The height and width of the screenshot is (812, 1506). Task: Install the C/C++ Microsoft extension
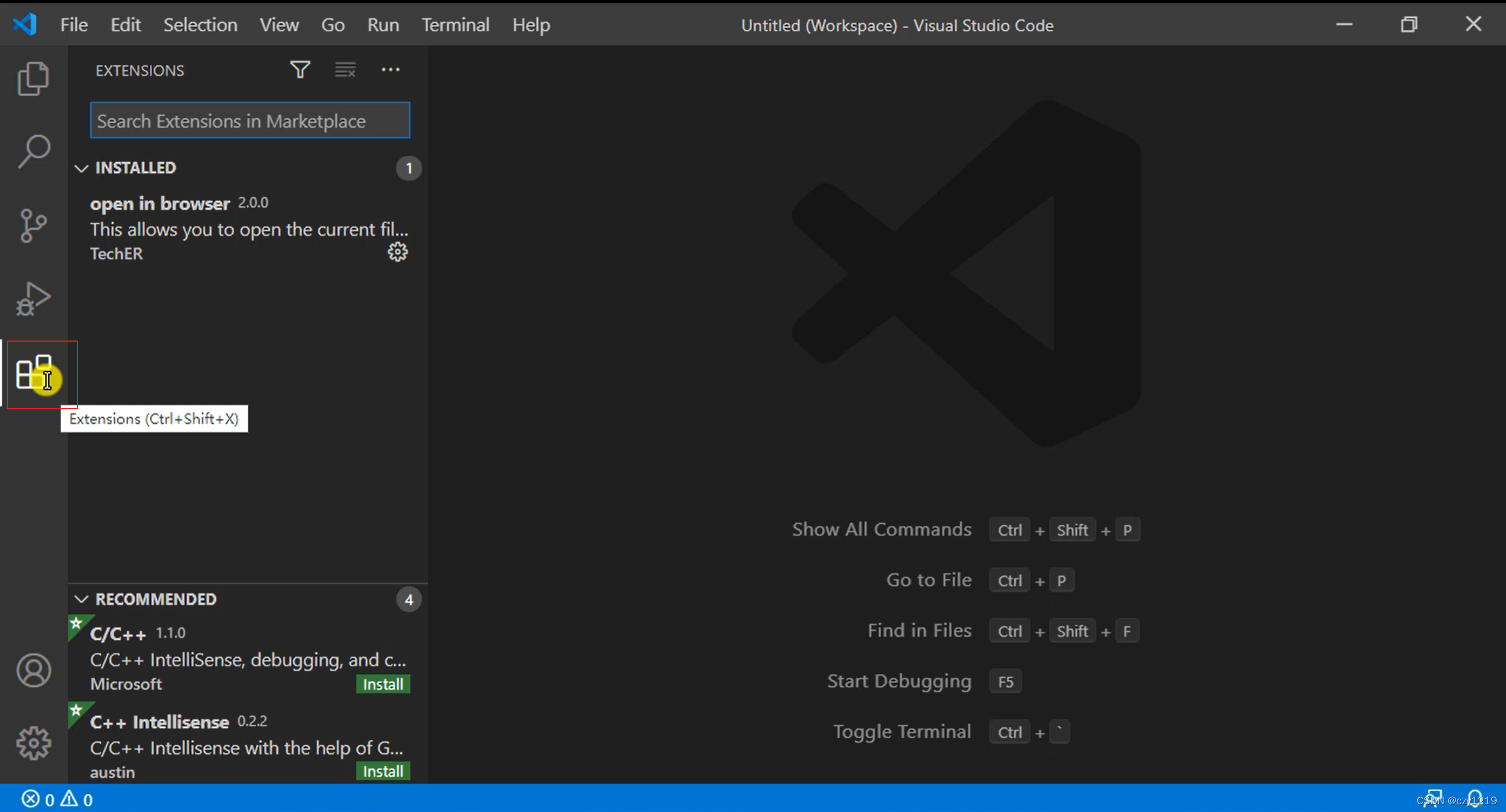coord(383,684)
